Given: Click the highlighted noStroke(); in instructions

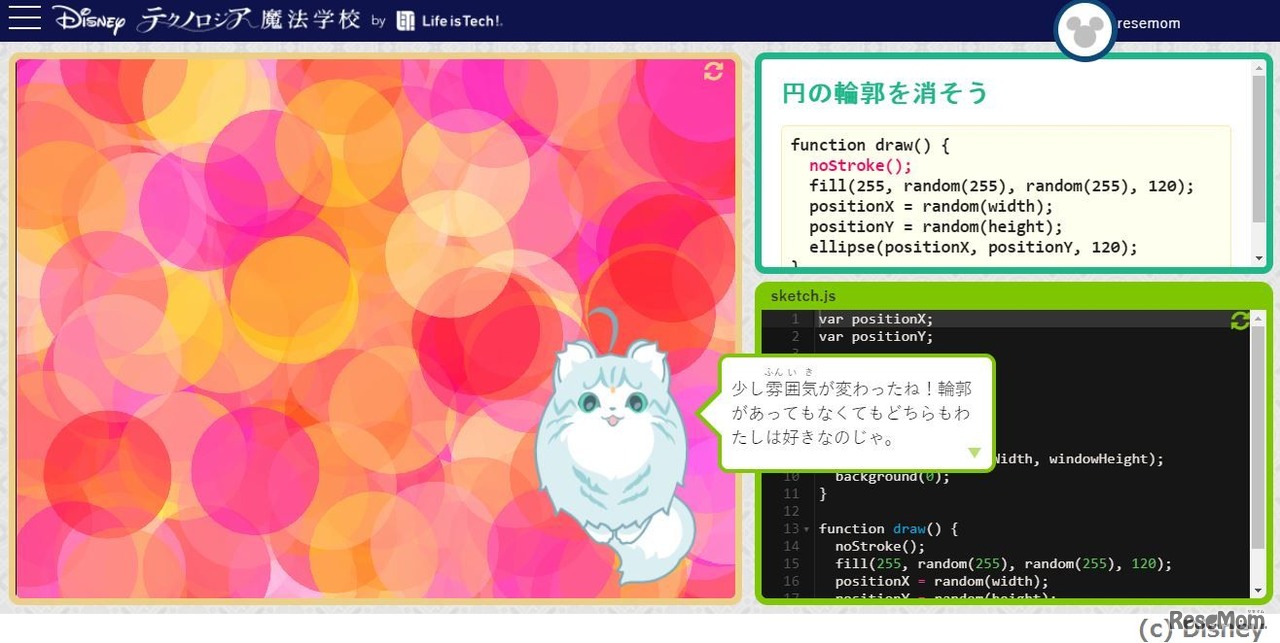Looking at the screenshot, I should (860, 166).
